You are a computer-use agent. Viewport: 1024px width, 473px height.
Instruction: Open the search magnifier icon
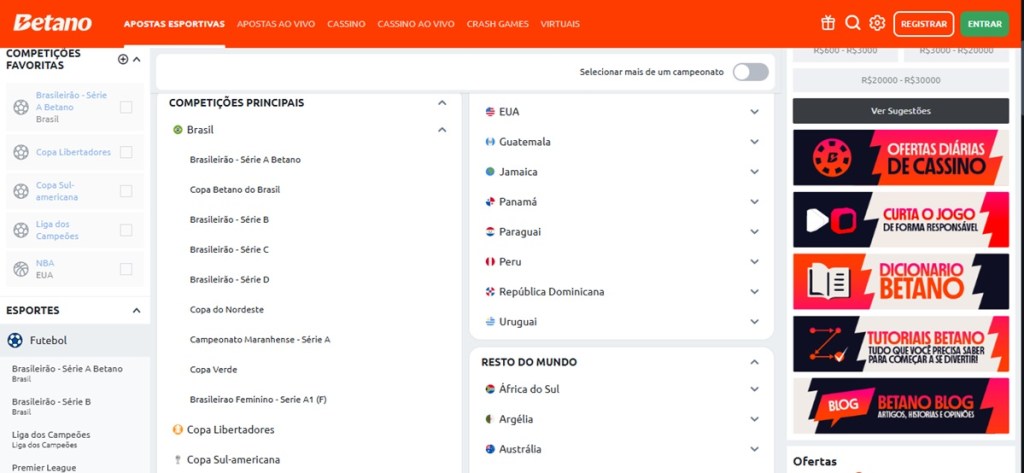tap(852, 23)
